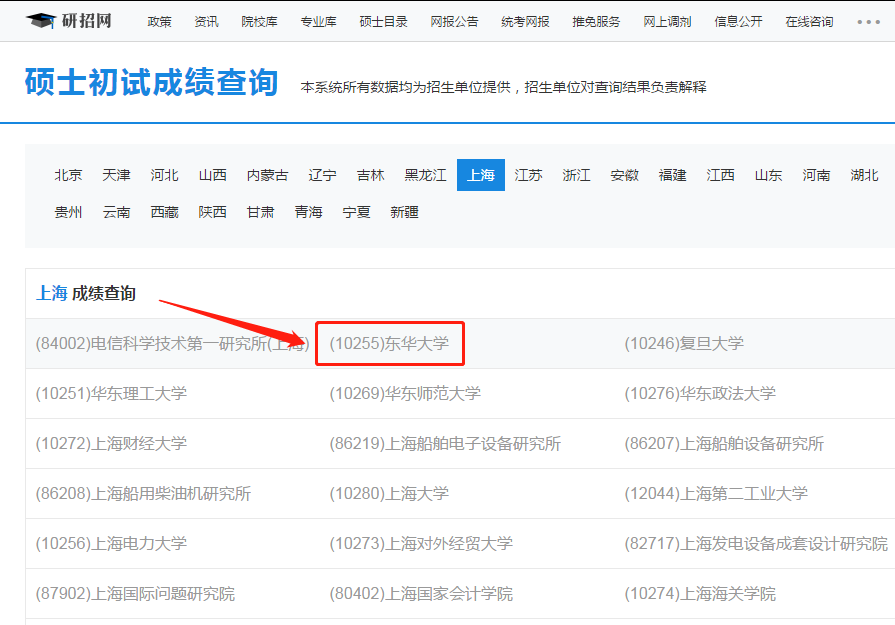This screenshot has width=895, height=625.
Task: Click the (10276)华东政法大学 link
Action: [x=700, y=394]
